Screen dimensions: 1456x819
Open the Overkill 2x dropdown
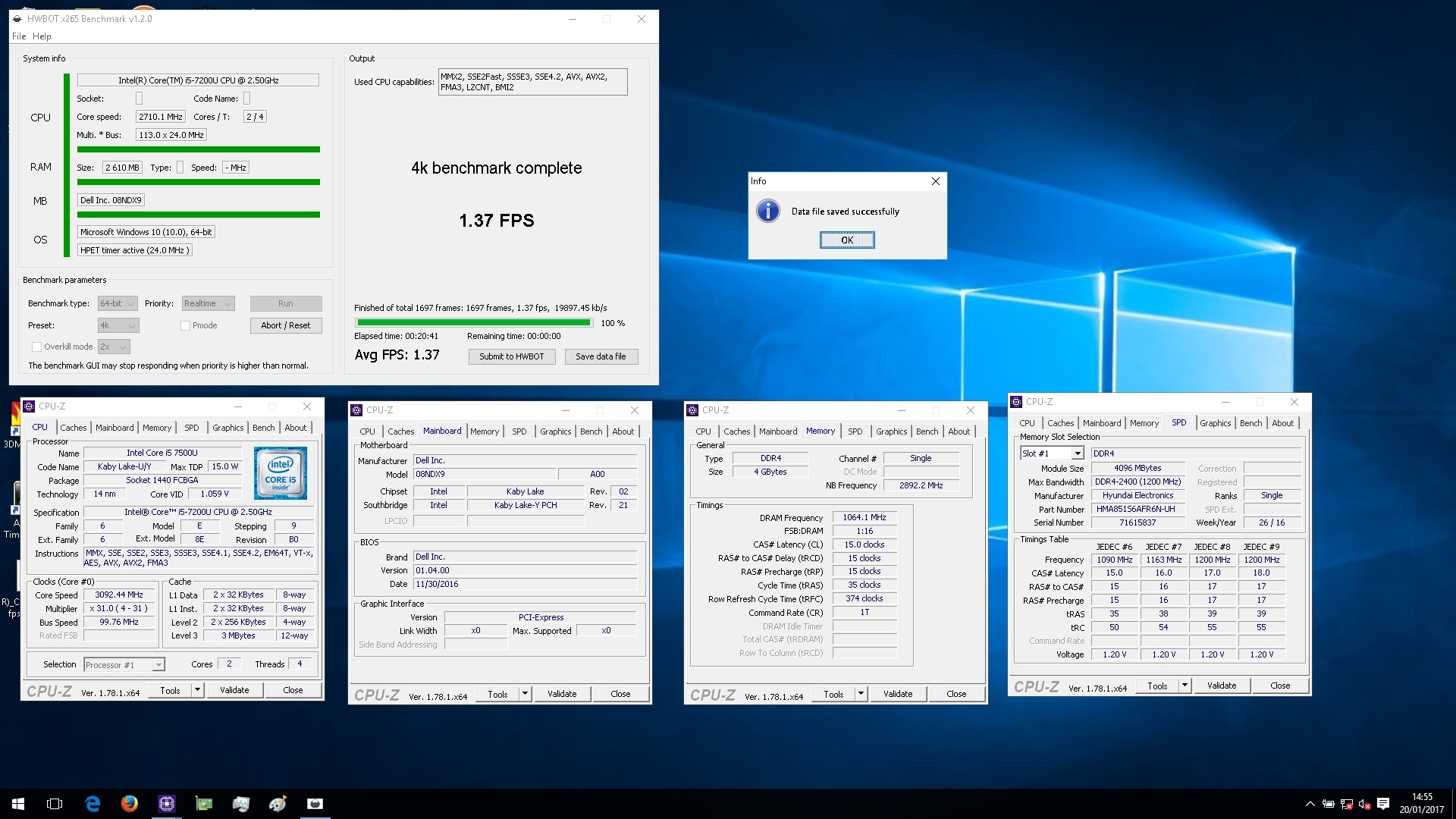pyautogui.click(x=114, y=347)
